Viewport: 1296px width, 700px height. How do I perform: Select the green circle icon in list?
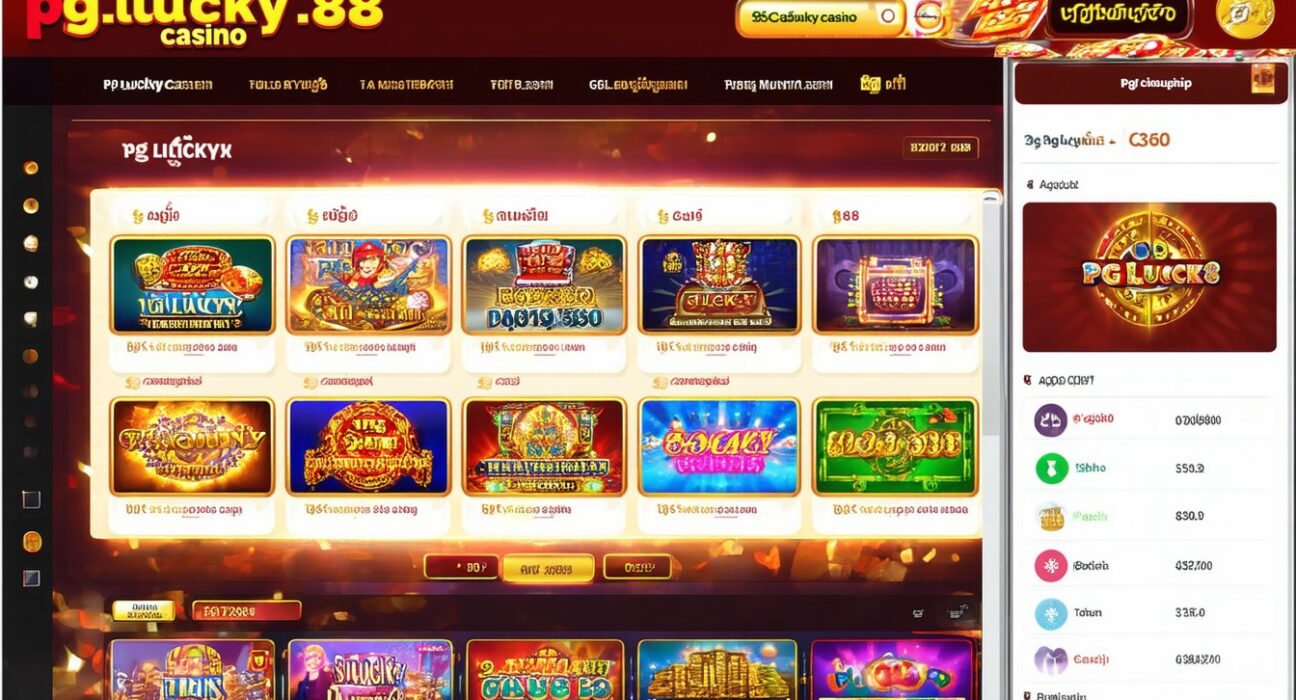pos(1051,468)
